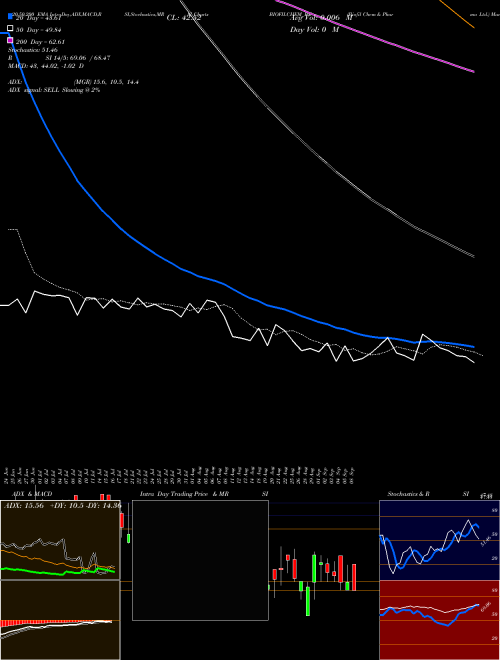
Task: Click the blue 20 Day legend swatch
Action: pos(10,17)
